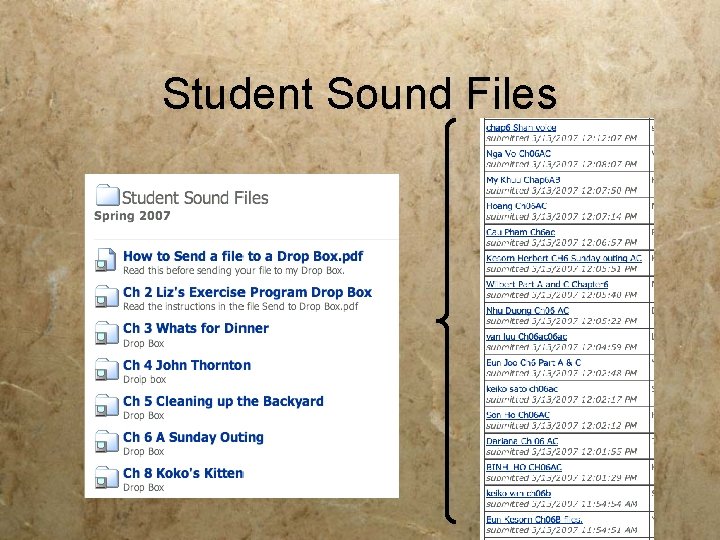Open the Herbert CH6 Sunday outing AC submission
720x540 pixels.
[x=564, y=258]
